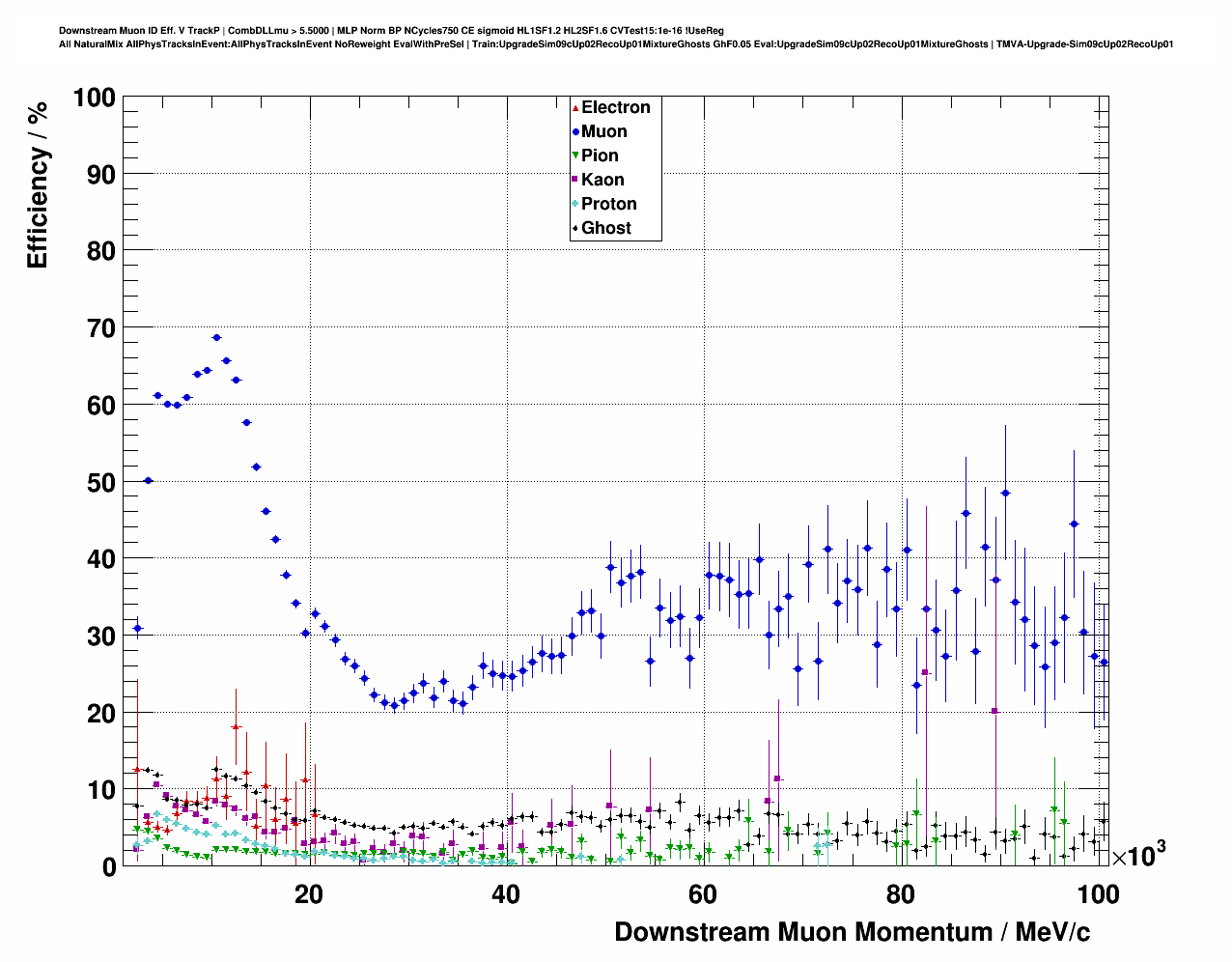Viewport: 1232px width, 962px height.
Task: Click the peak muon data point near 68%
Action: coord(216,338)
